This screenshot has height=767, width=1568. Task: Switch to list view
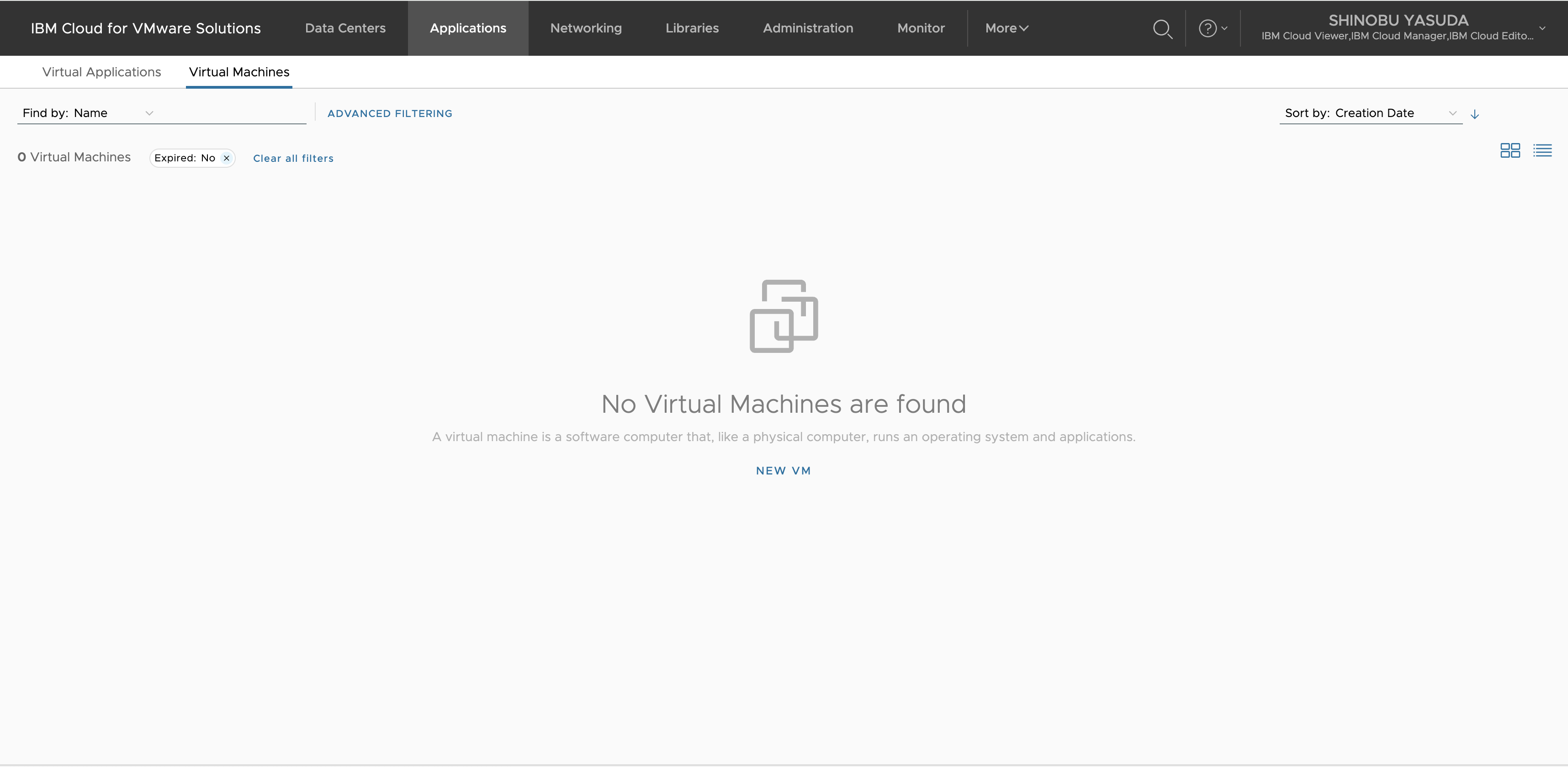(x=1542, y=150)
